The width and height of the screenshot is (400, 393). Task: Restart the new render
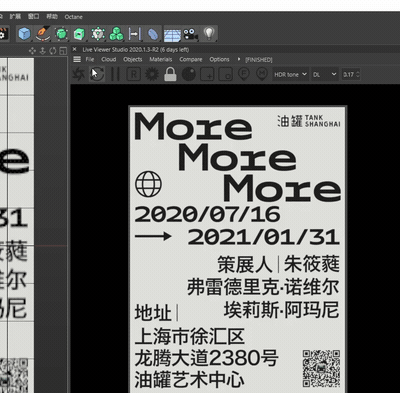(x=97, y=74)
